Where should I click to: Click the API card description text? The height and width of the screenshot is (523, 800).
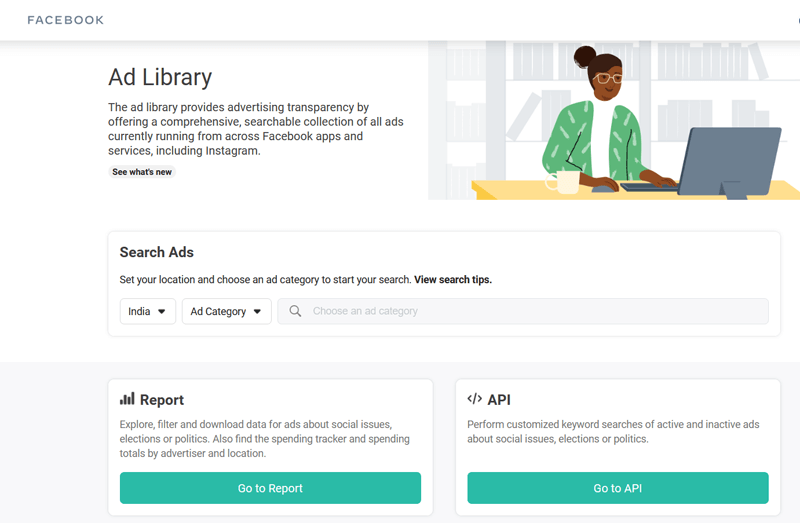tap(613, 432)
